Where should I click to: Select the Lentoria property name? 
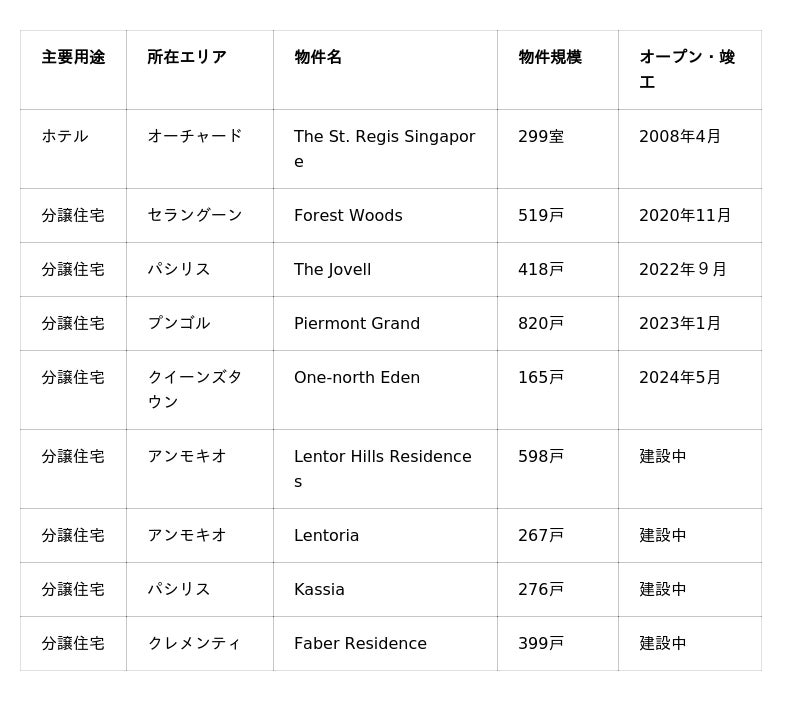click(326, 536)
